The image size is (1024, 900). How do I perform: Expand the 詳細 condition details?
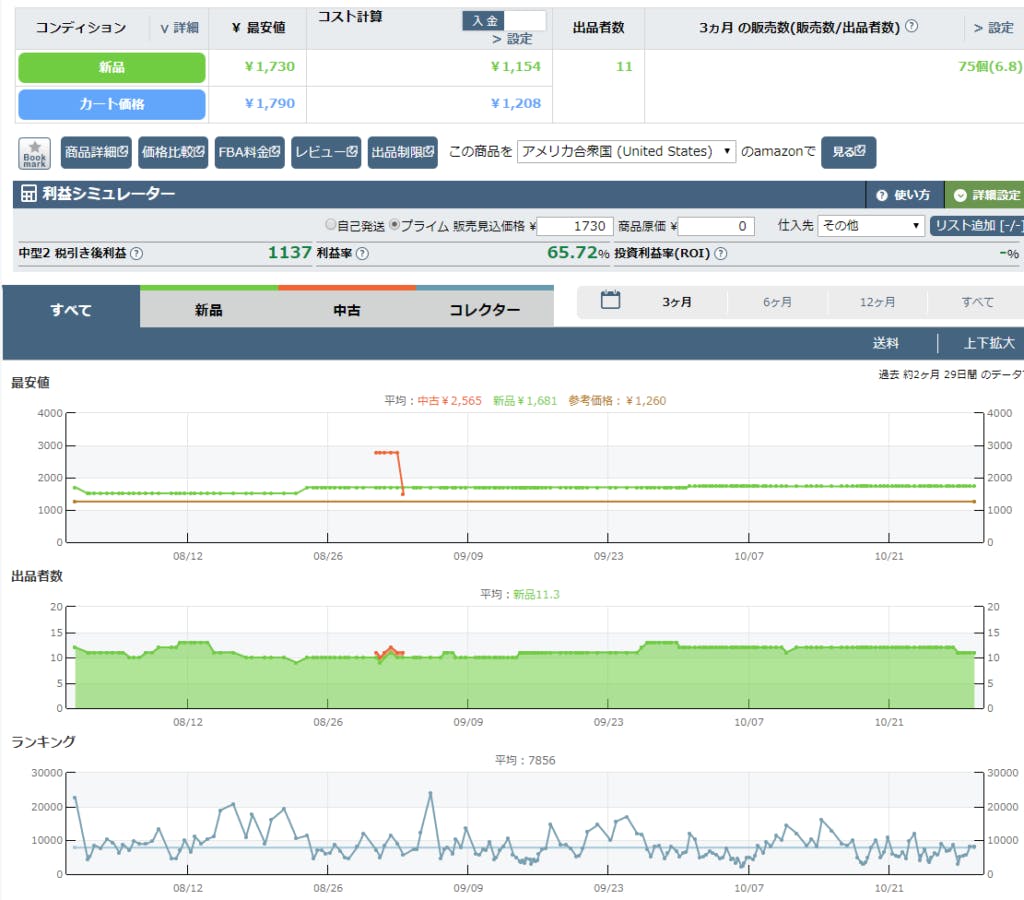(x=179, y=28)
